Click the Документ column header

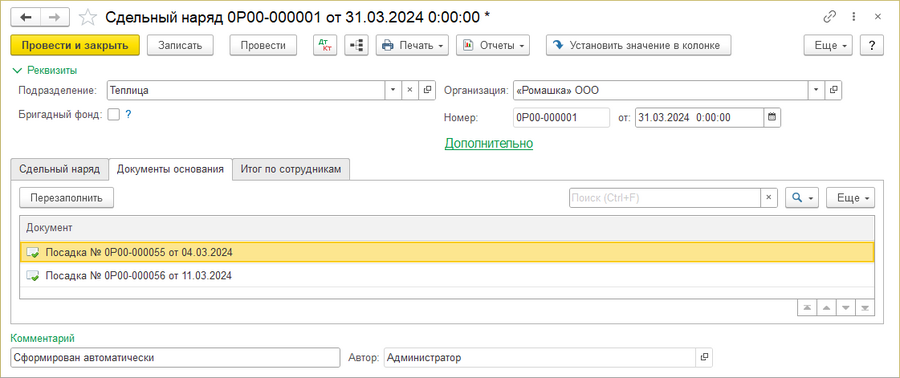point(447,228)
